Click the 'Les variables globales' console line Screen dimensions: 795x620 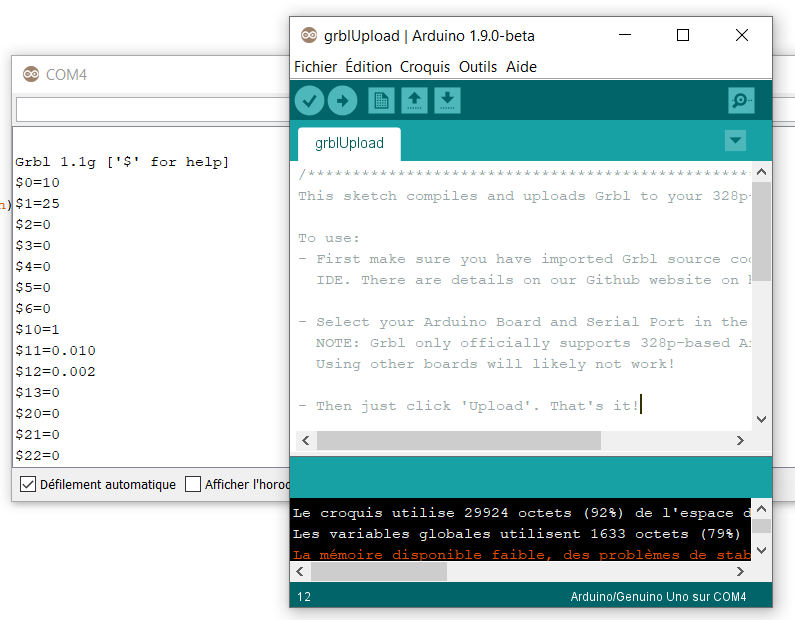516,534
